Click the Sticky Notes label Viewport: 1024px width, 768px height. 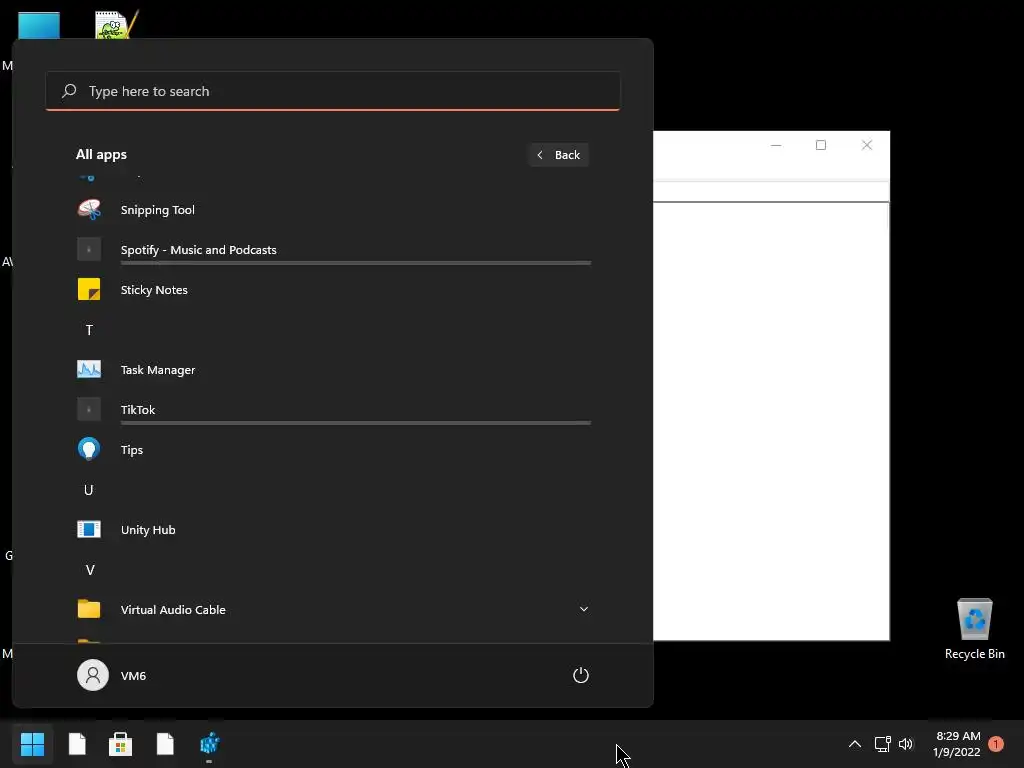(154, 289)
